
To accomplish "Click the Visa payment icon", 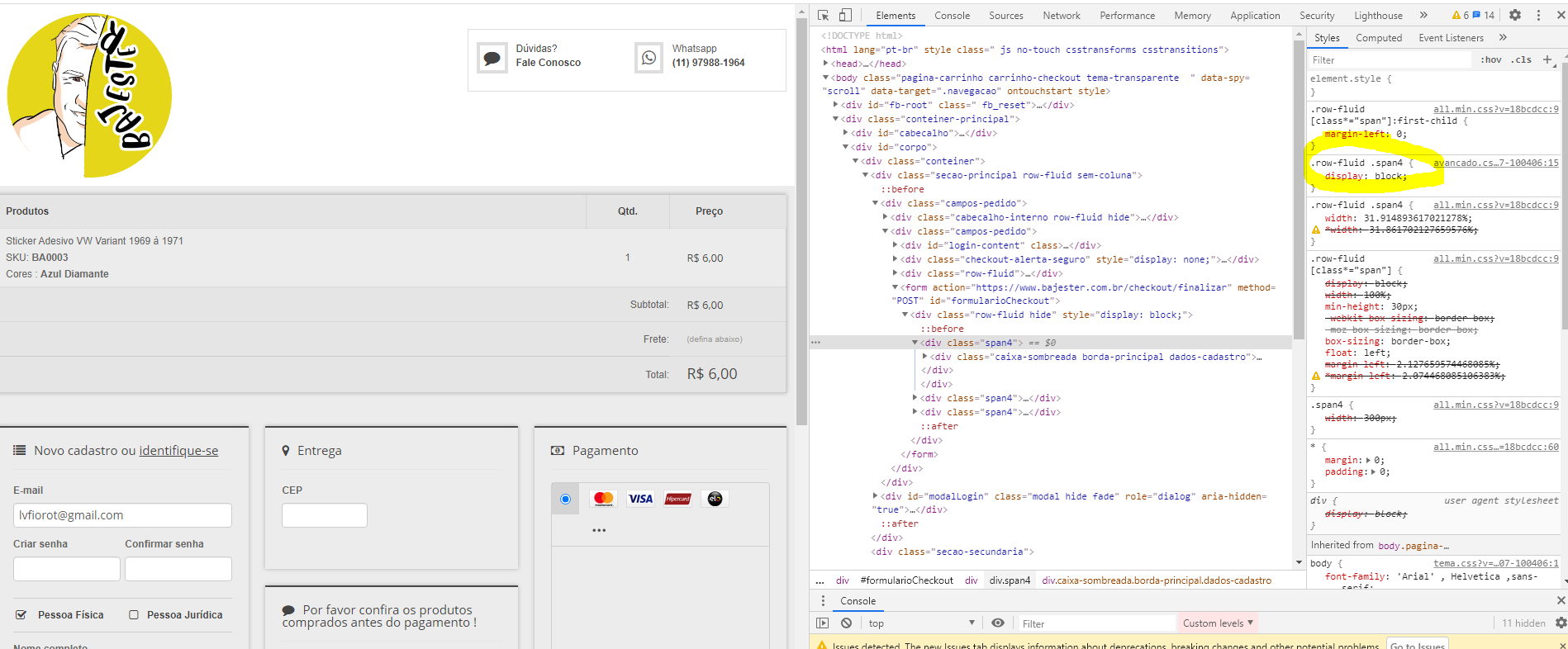I will point(640,498).
